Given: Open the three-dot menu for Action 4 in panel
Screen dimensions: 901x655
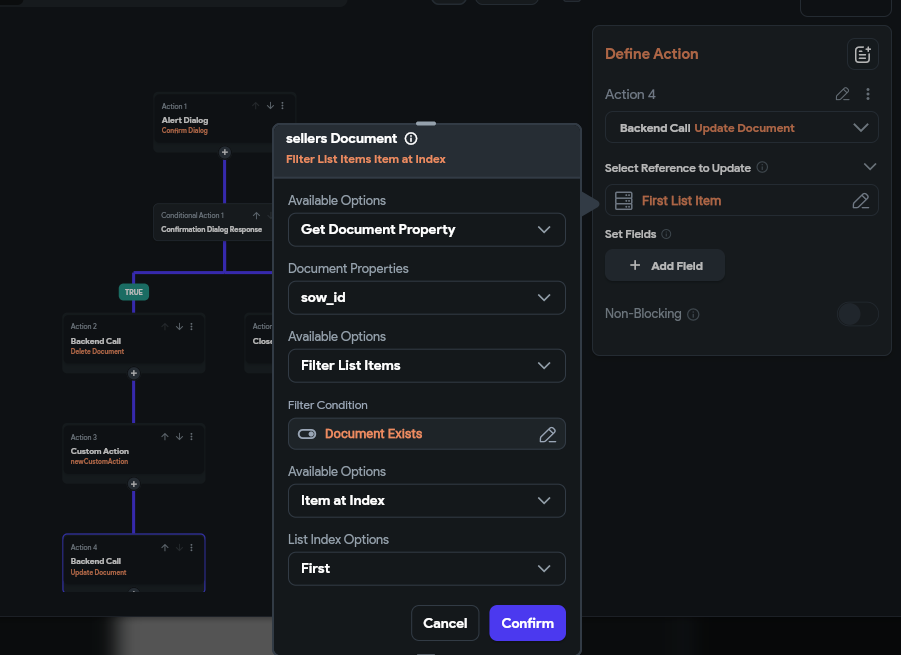Looking at the screenshot, I should pos(868,94).
